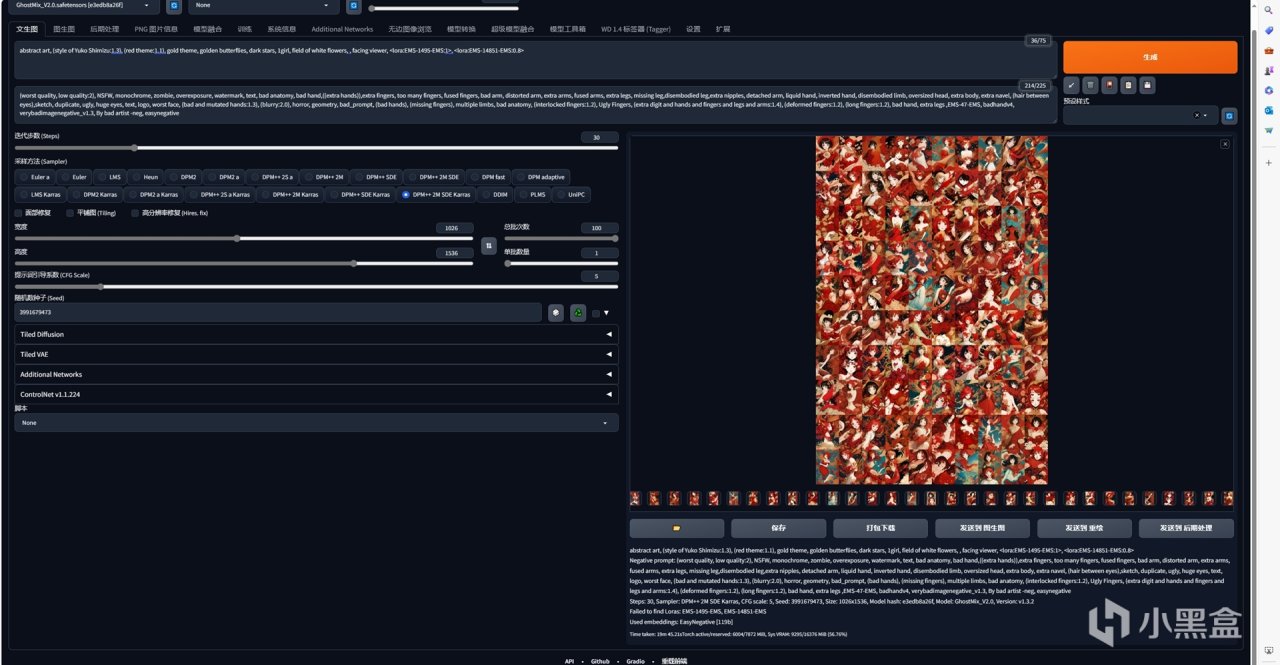Viewport: 1280px width, 665px height.
Task: Click the orange 生成 generate button
Action: (x=1150, y=57)
